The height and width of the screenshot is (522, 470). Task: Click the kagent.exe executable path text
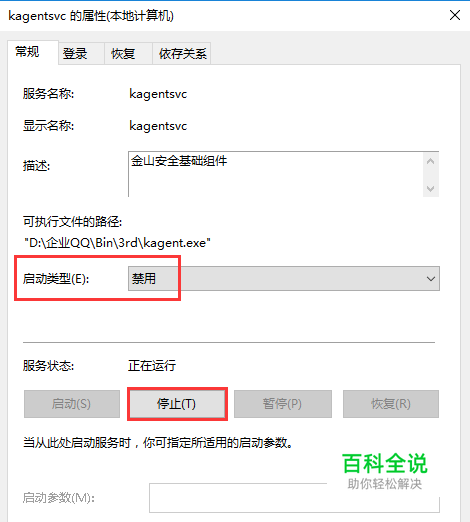point(117,243)
